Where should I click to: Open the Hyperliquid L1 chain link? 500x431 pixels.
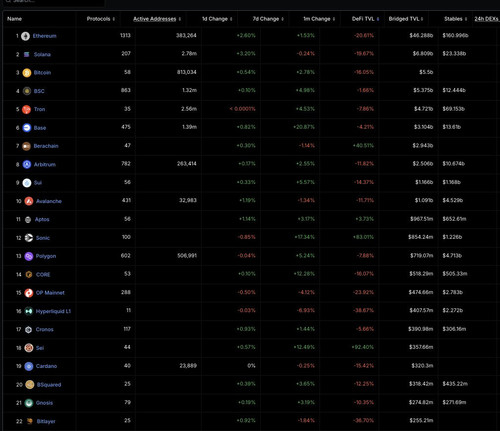click(x=53, y=311)
